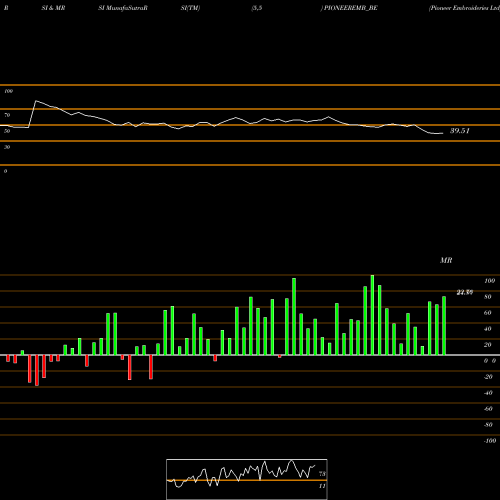Click the RSI axis label 0
Screen dimensions: 500x500
5,171
